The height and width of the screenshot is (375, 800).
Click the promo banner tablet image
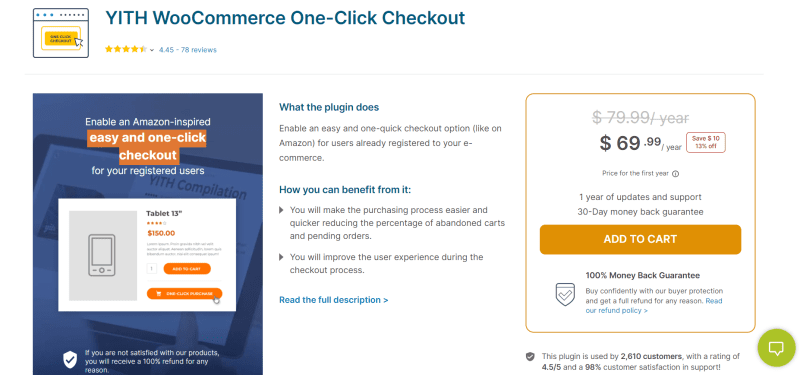pyautogui.click(x=103, y=256)
